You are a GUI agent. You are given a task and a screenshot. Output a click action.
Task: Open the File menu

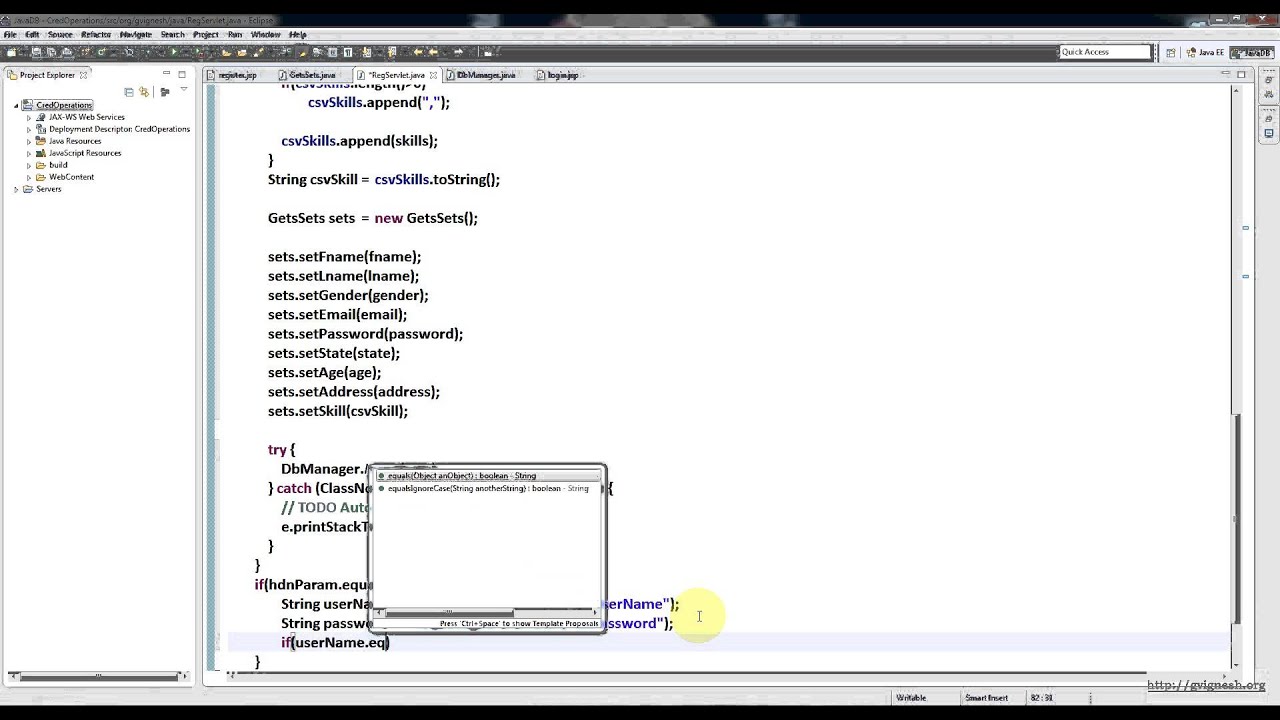[10, 34]
